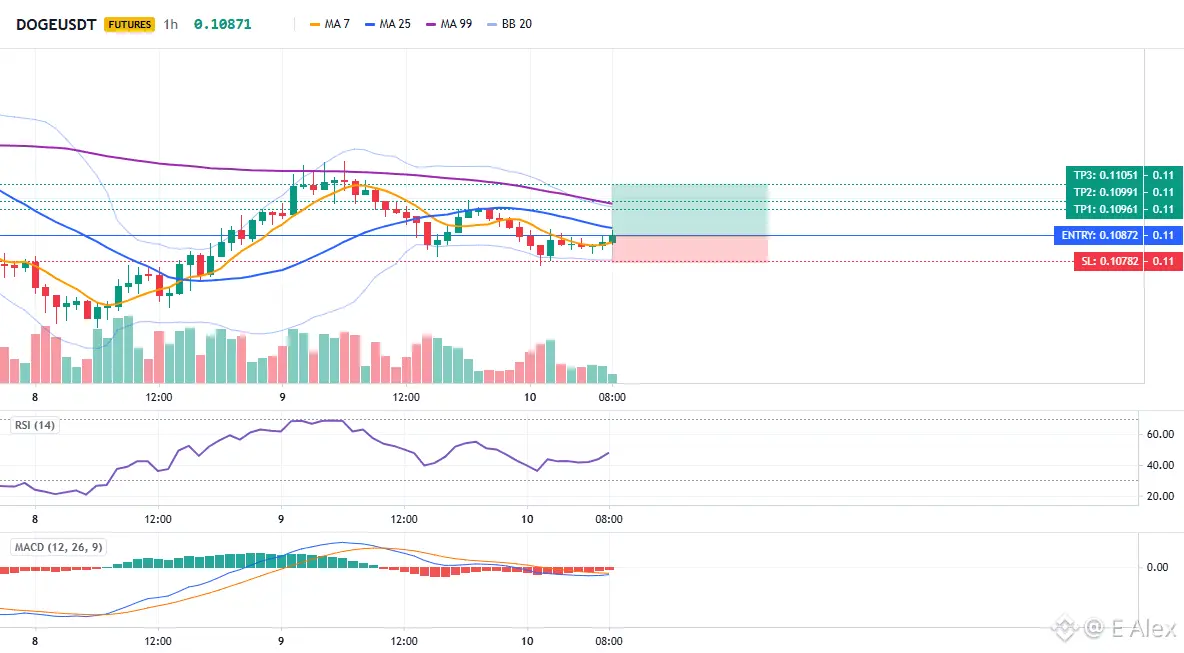Viewport: 1184px width, 653px height.
Task: Click the TP3: 0.11051 label
Action: click(1105, 175)
